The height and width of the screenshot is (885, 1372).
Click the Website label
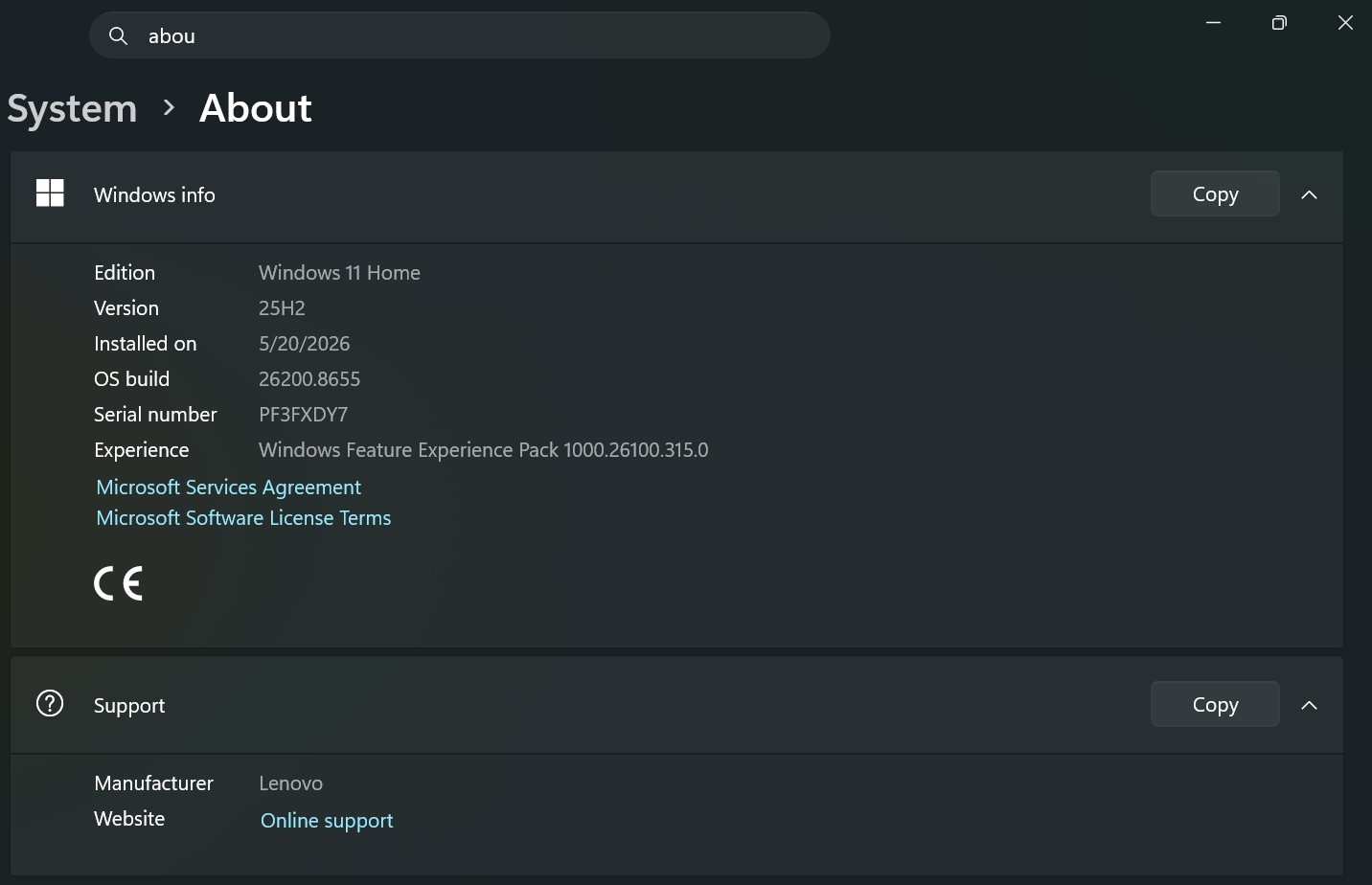129,819
